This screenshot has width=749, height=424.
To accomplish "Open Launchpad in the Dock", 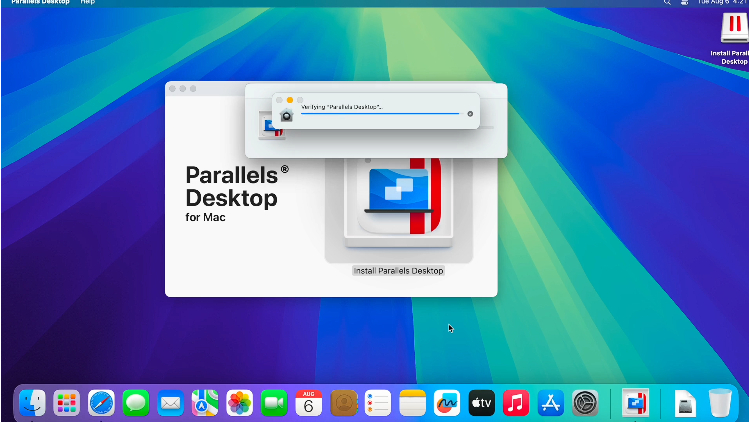I will [67, 403].
